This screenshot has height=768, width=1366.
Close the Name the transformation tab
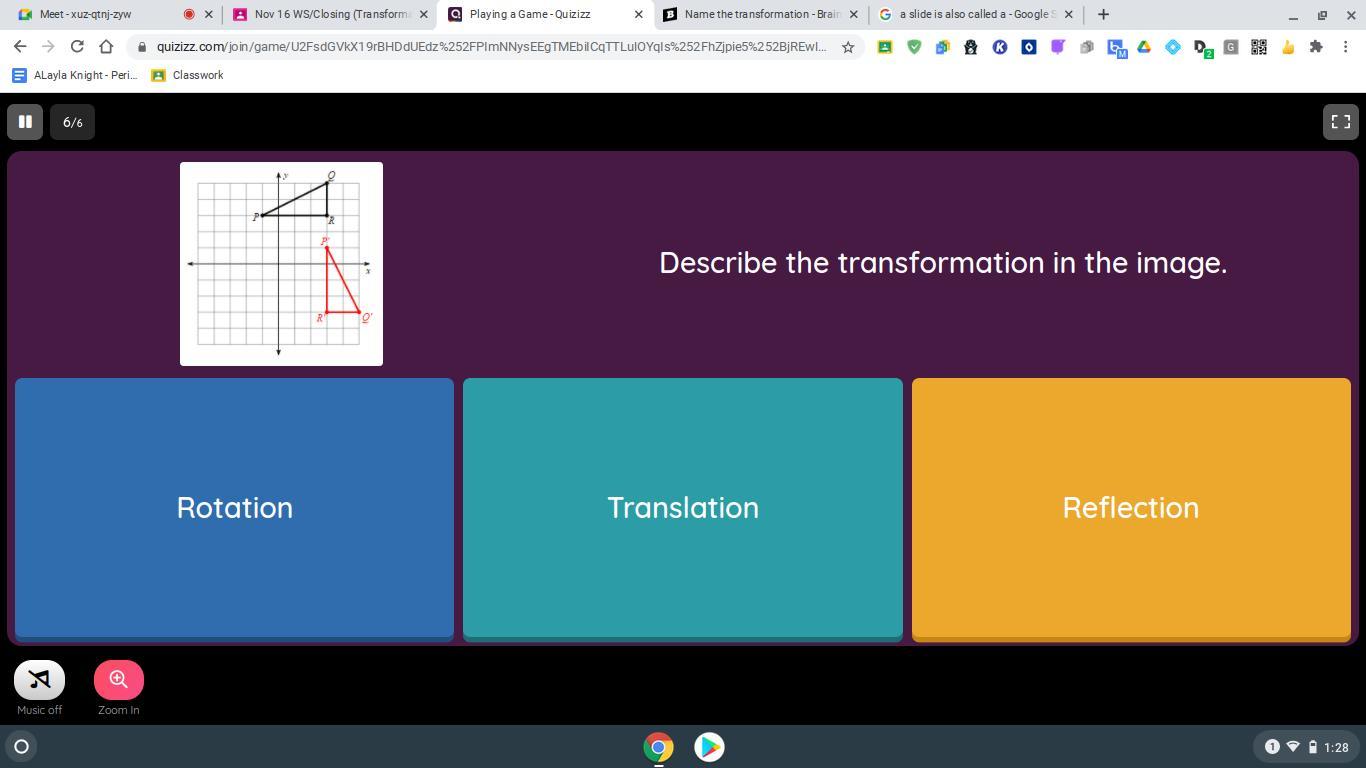tap(853, 14)
